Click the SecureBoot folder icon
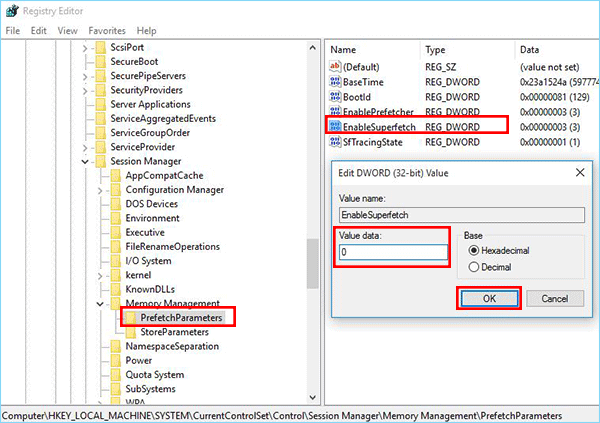The image size is (600, 423). (101, 62)
